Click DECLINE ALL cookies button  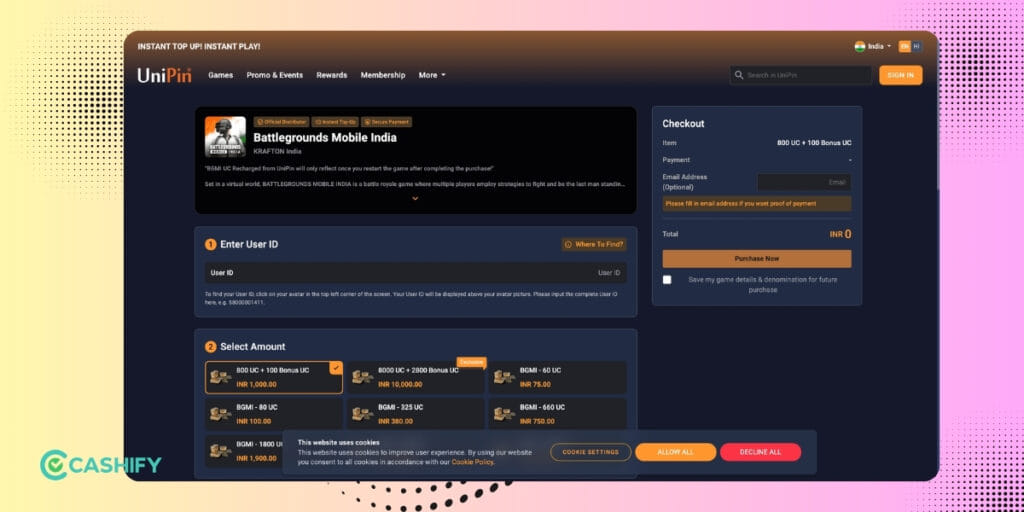point(760,452)
